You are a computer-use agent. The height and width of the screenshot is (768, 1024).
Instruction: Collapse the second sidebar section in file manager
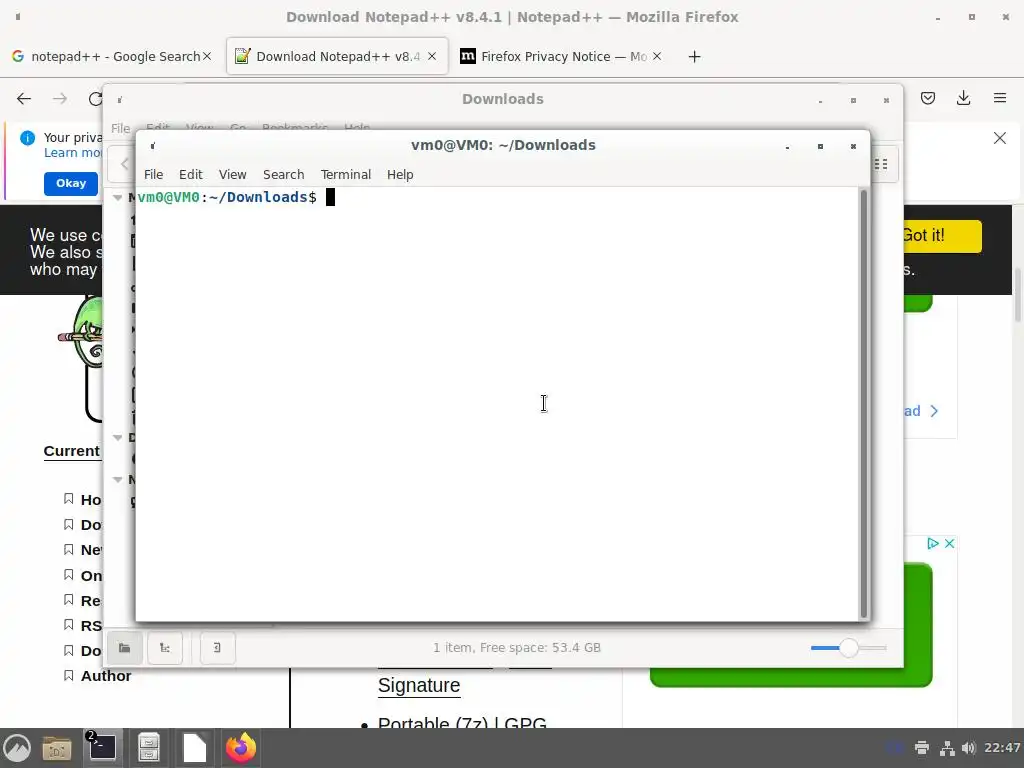(x=118, y=438)
